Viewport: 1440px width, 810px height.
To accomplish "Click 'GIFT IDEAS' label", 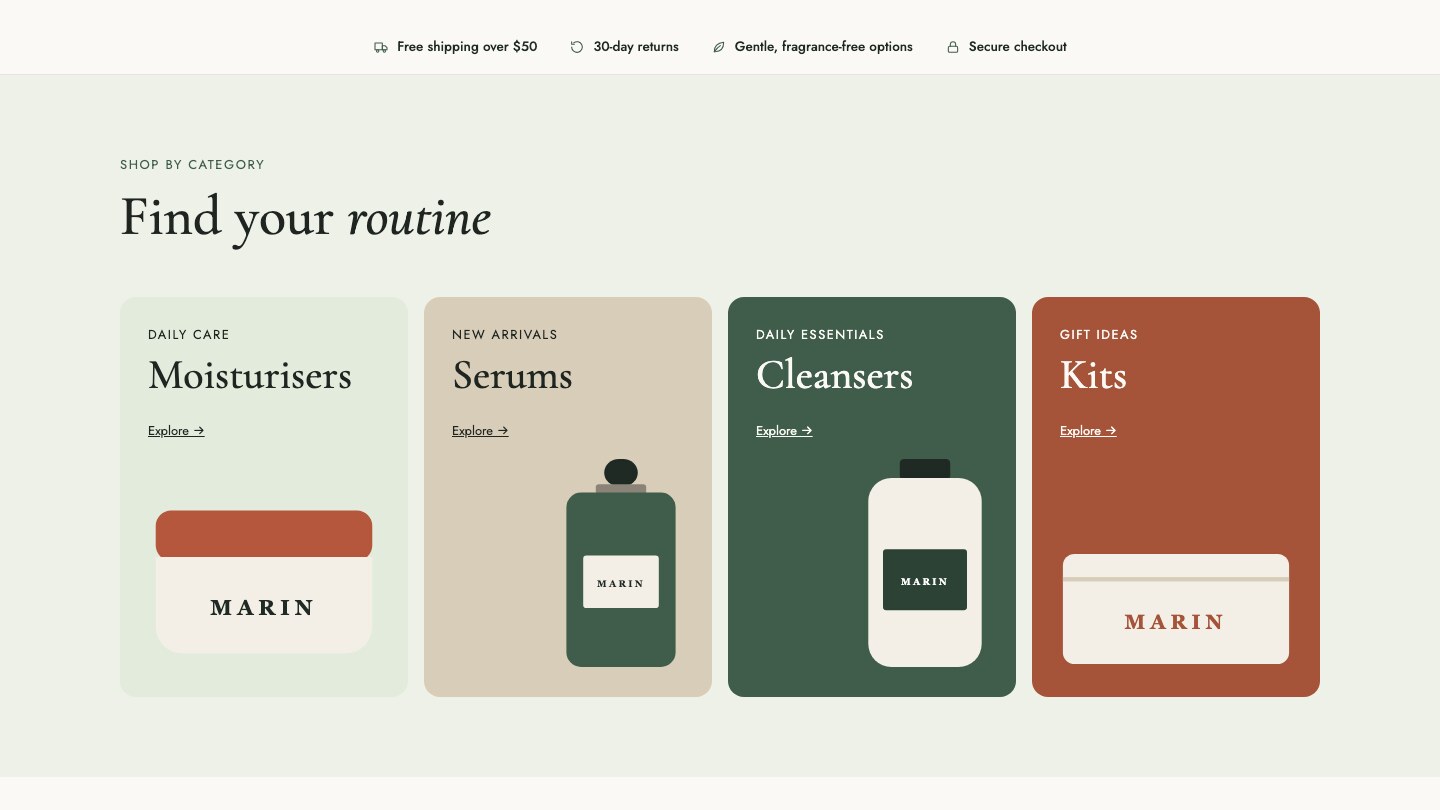I will [1099, 335].
